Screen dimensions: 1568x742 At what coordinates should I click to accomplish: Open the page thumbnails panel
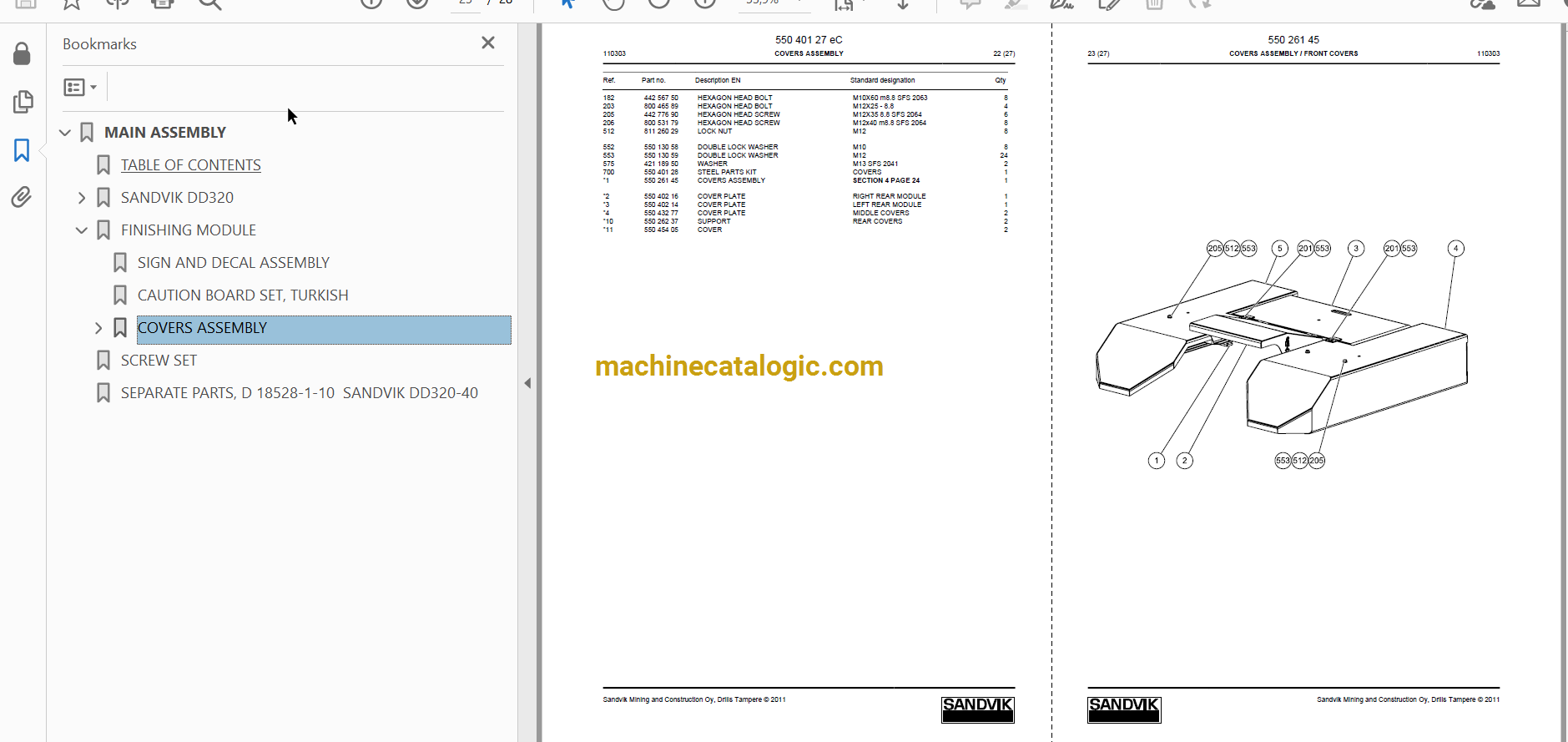tap(23, 102)
